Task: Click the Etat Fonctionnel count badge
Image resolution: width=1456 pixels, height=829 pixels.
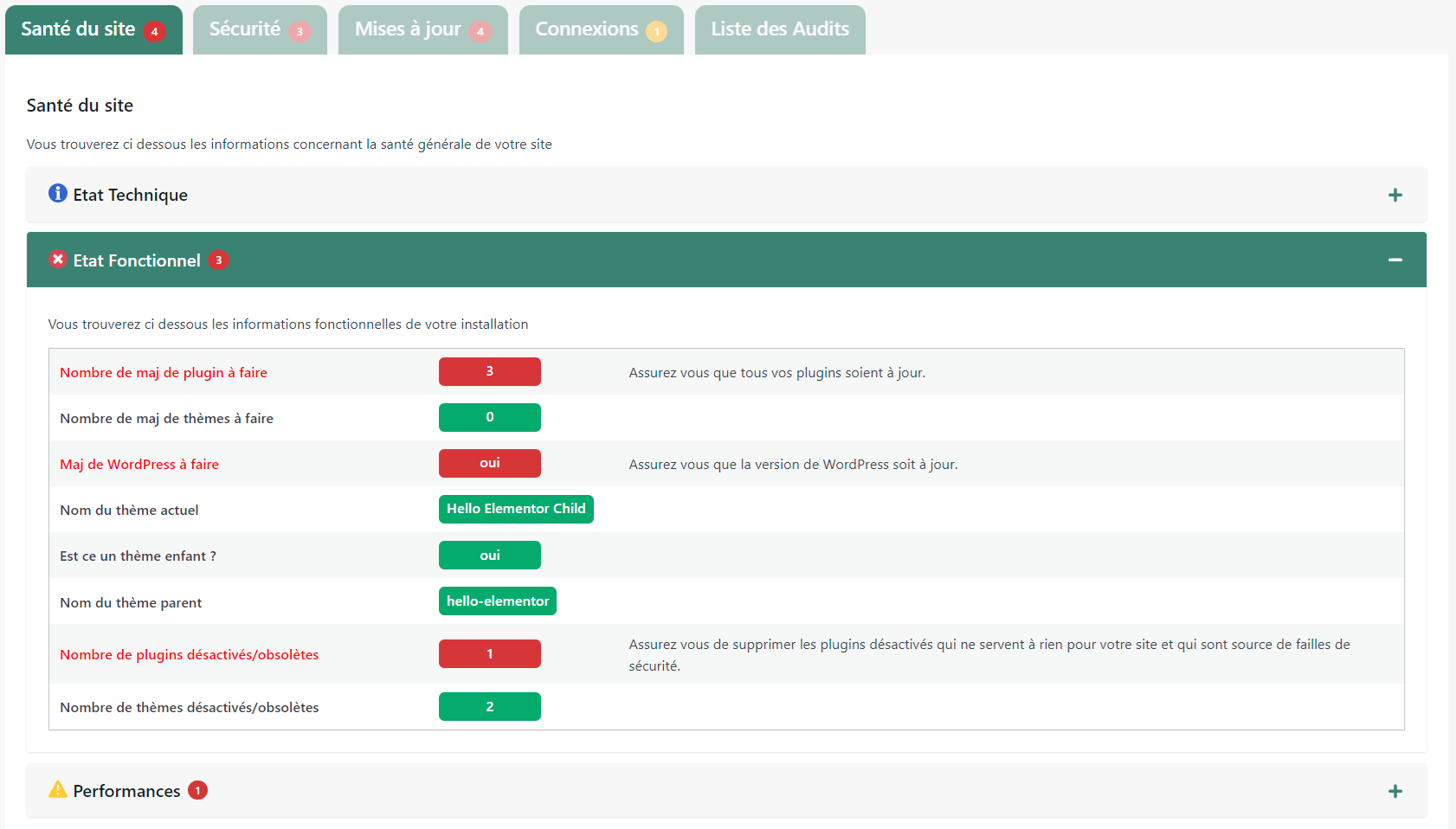Action: tap(218, 260)
